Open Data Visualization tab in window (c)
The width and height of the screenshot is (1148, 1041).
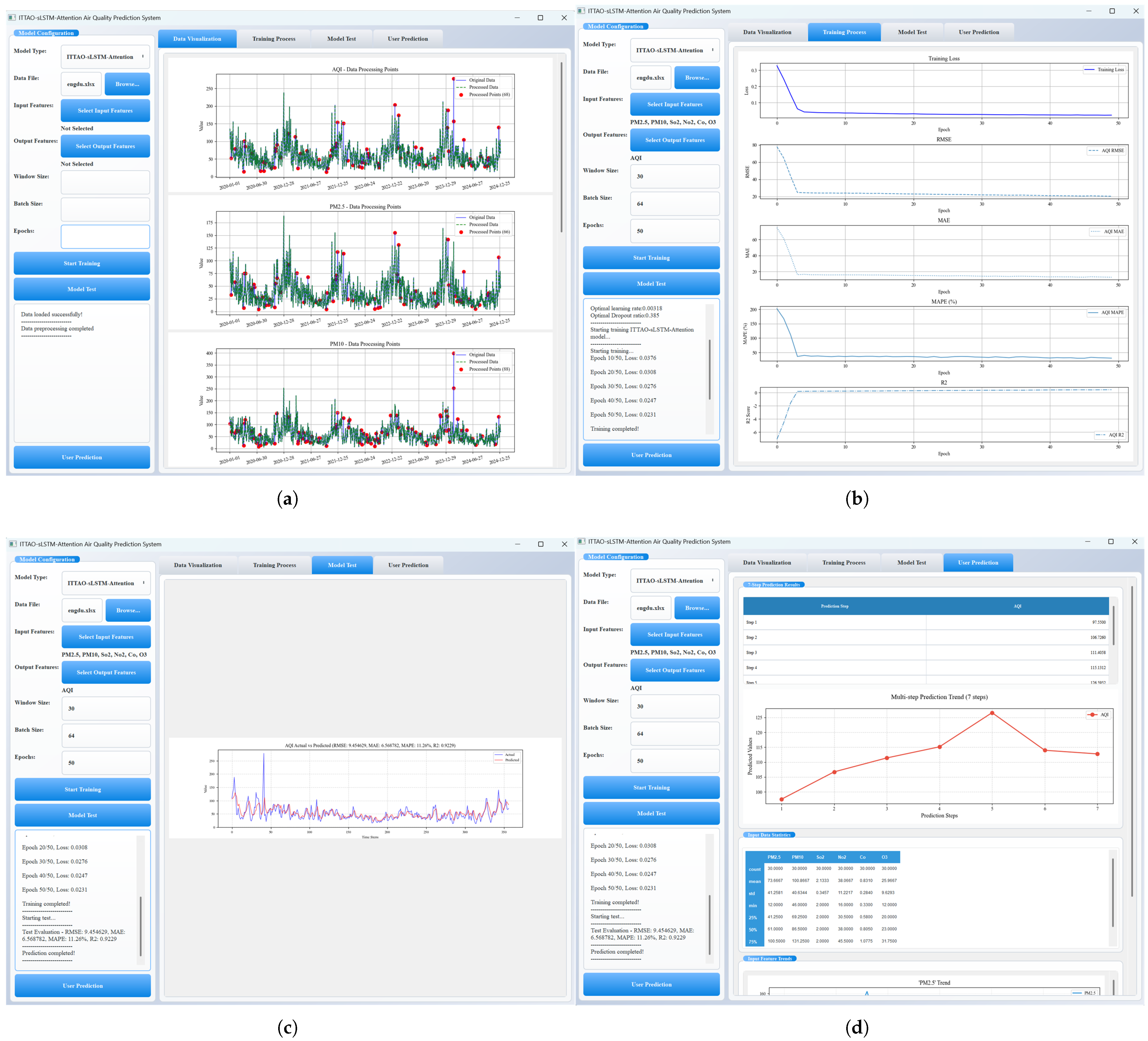pyautogui.click(x=198, y=565)
